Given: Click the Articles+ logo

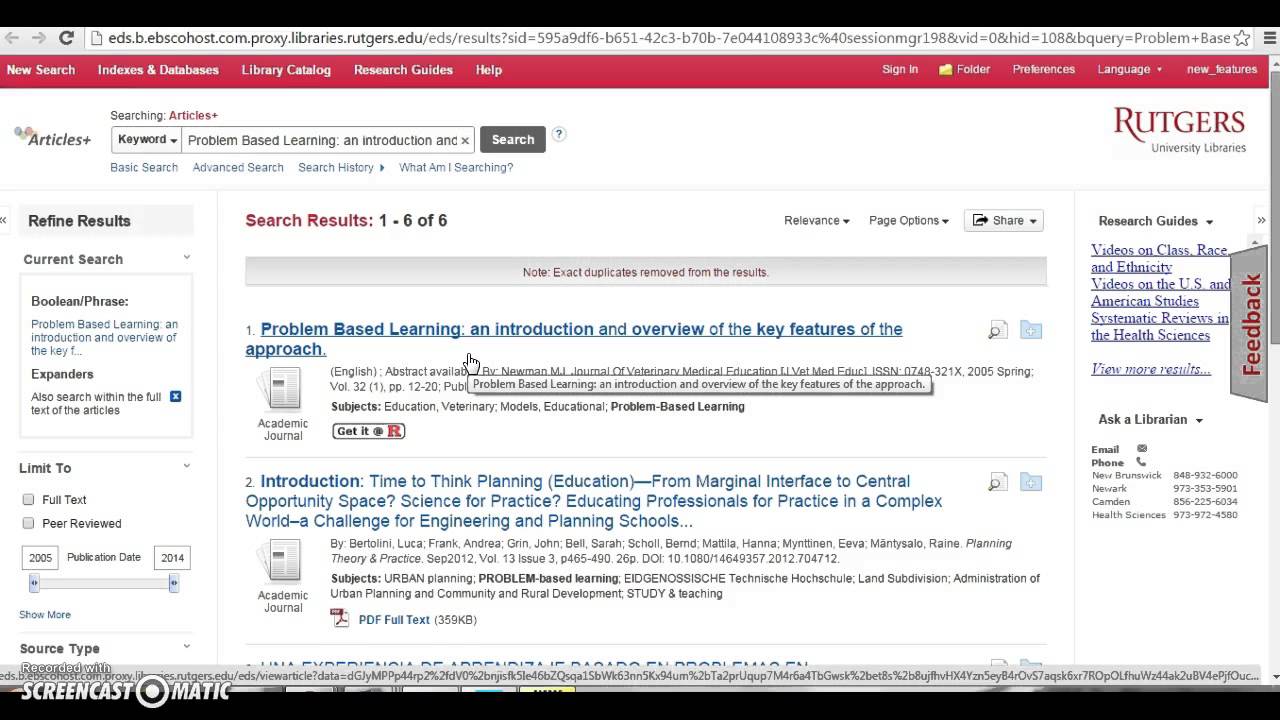Looking at the screenshot, I should tap(53, 138).
